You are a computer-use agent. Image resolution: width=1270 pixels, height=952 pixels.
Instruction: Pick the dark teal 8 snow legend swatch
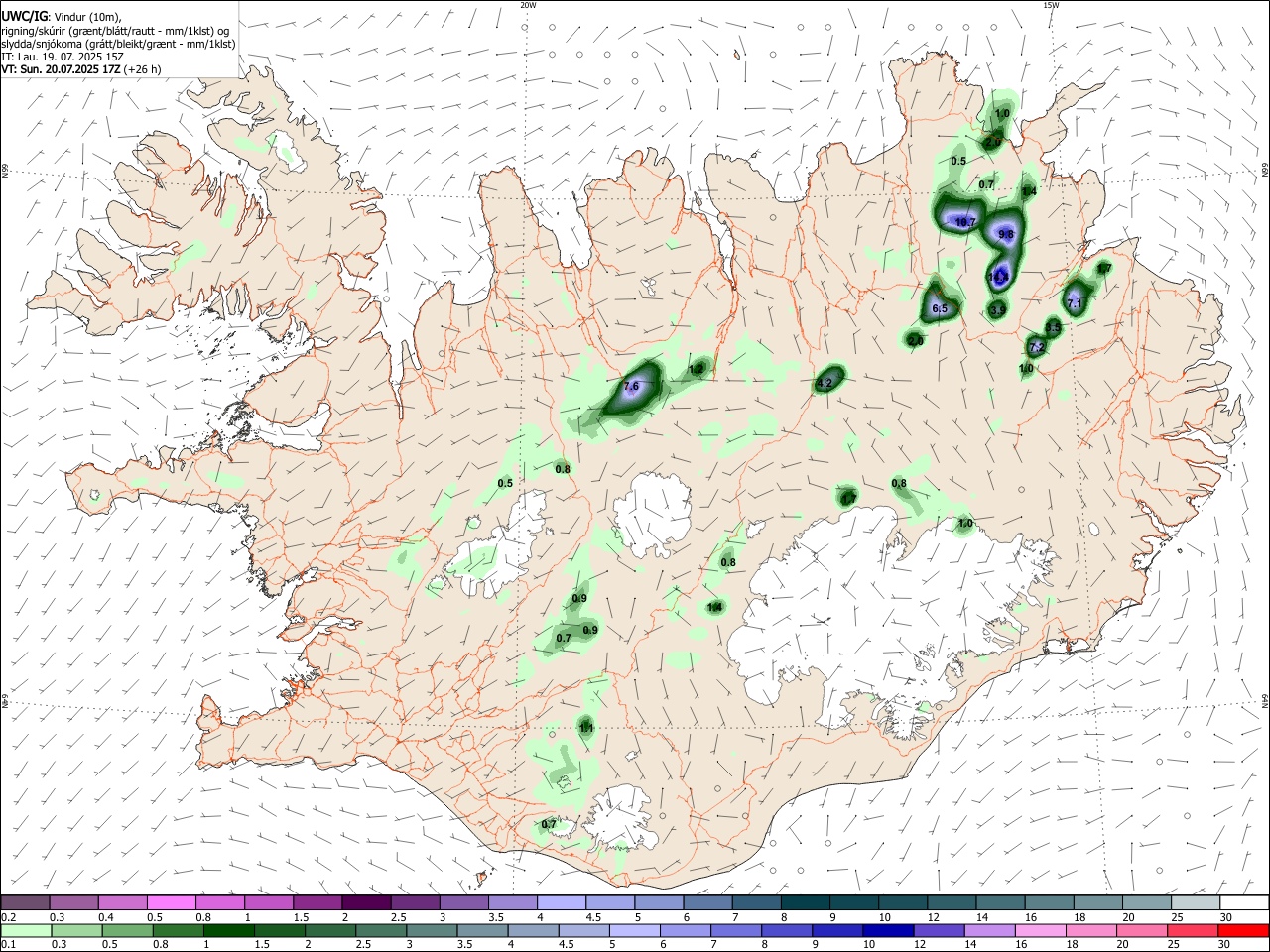point(804,903)
